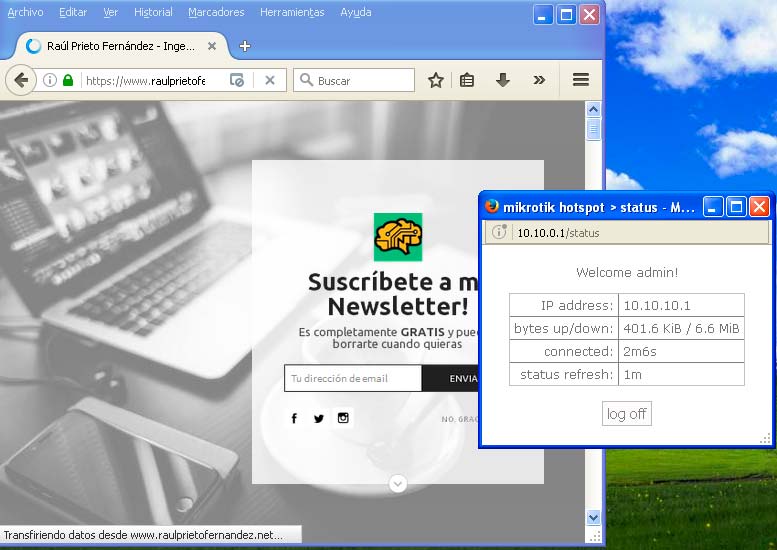Expand toolbar overflow chevron
This screenshot has width=777, height=550.
(539, 80)
